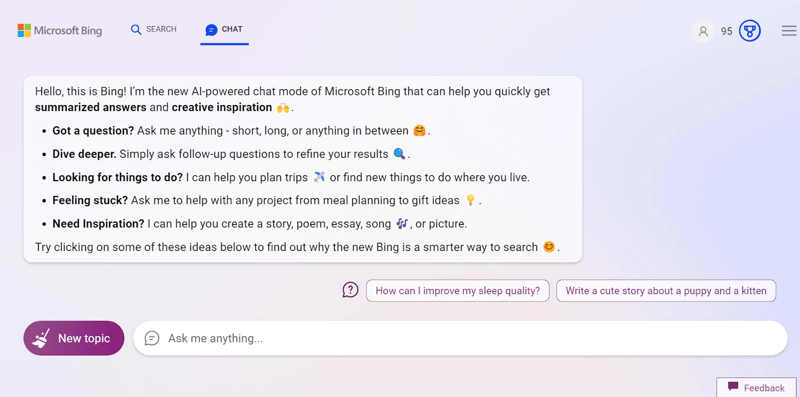800x397 pixels.
Task: Click the broom icon on New topic
Action: (41, 338)
